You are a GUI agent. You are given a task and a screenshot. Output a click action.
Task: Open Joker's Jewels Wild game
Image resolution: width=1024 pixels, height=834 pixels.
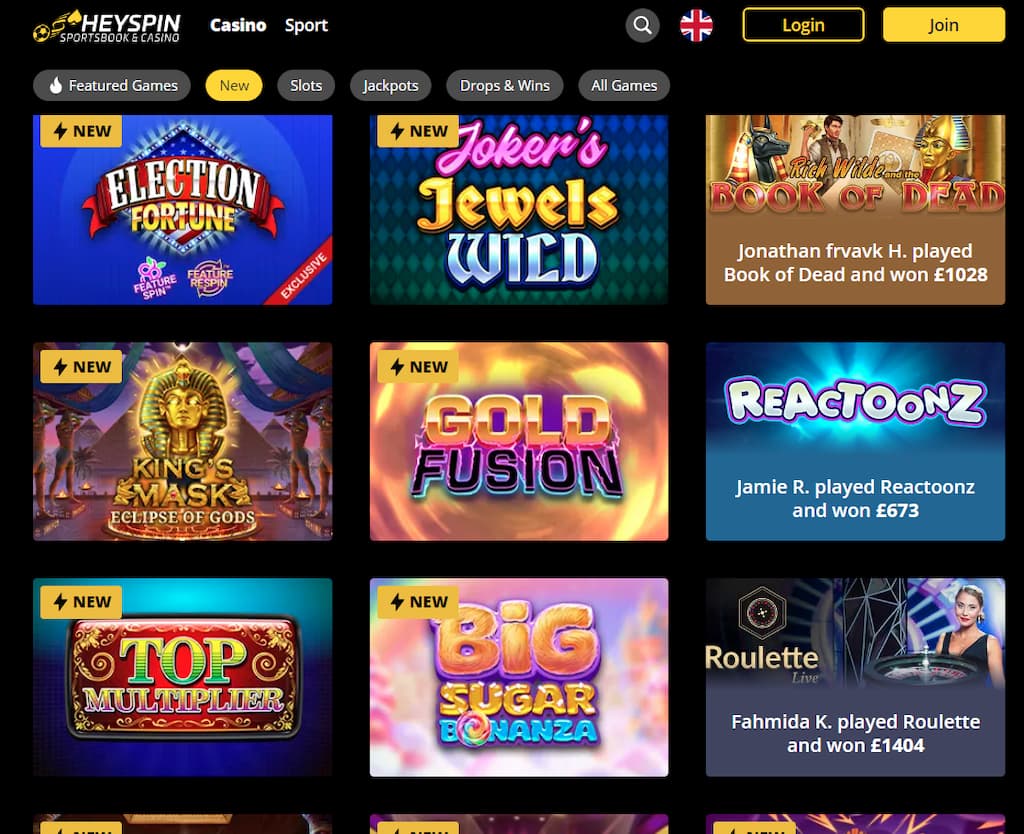coord(519,210)
